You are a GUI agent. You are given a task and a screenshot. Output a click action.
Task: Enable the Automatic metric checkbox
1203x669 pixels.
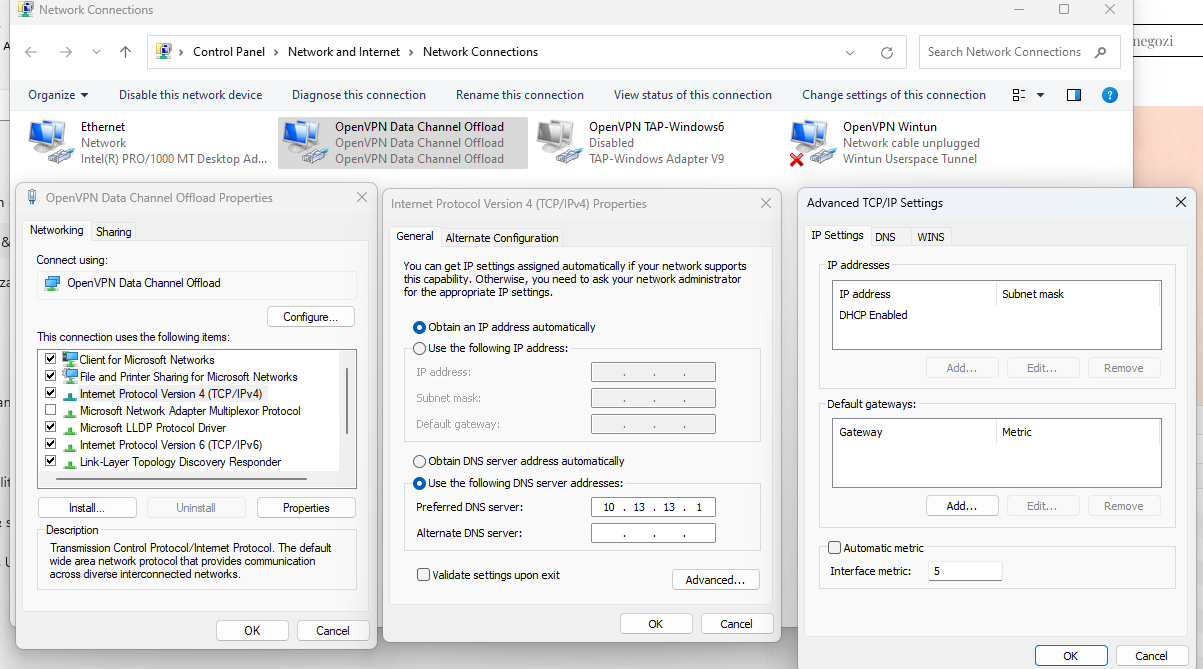(x=834, y=548)
